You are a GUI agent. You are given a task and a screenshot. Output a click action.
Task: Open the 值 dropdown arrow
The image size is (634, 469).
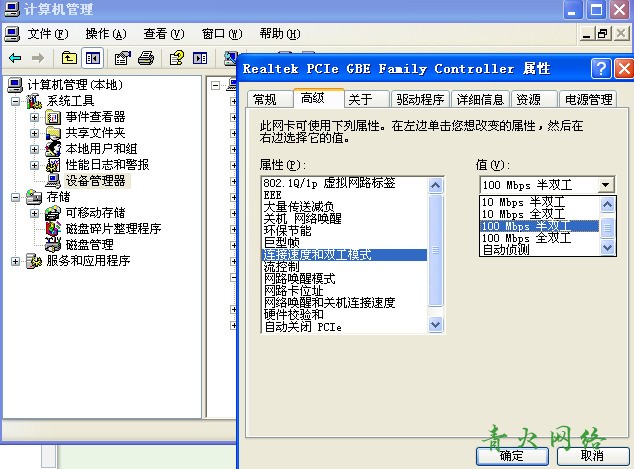[x=605, y=185]
